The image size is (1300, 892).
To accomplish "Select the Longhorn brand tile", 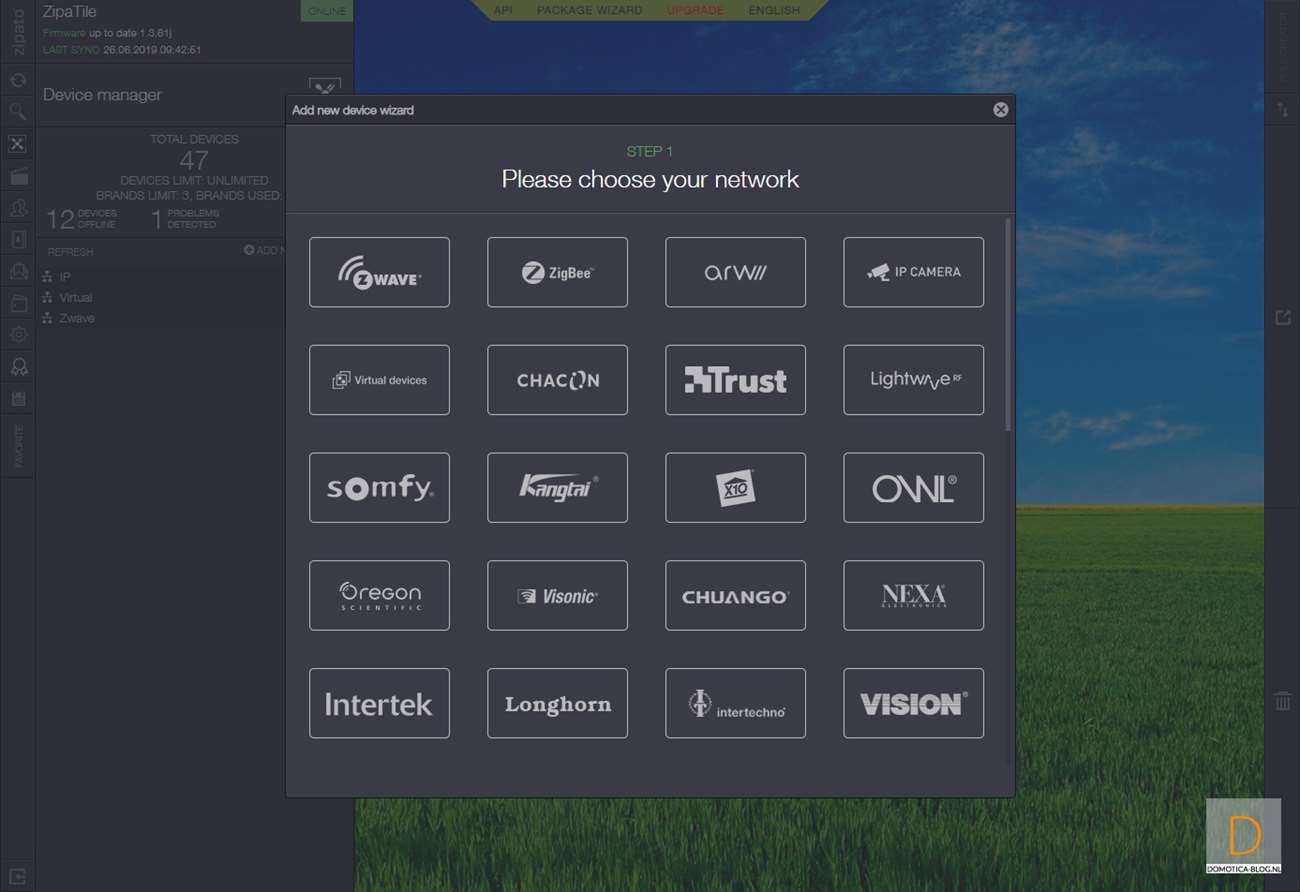I will point(557,704).
